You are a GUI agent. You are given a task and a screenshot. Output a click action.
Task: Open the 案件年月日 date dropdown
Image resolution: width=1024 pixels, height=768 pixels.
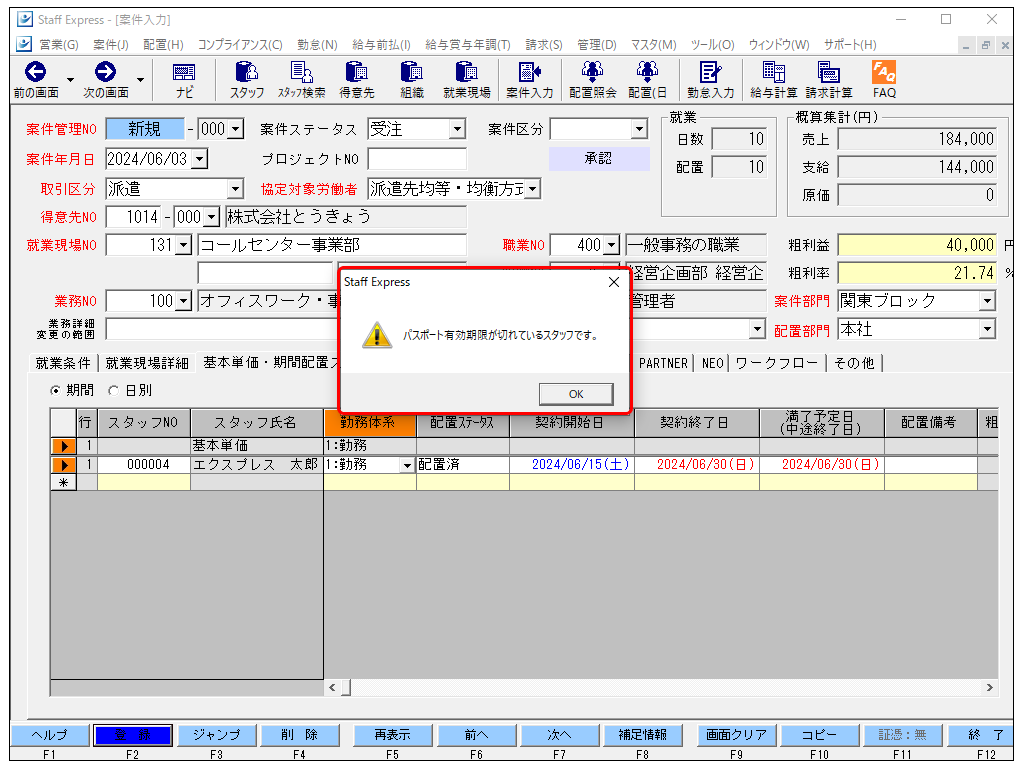[x=200, y=159]
